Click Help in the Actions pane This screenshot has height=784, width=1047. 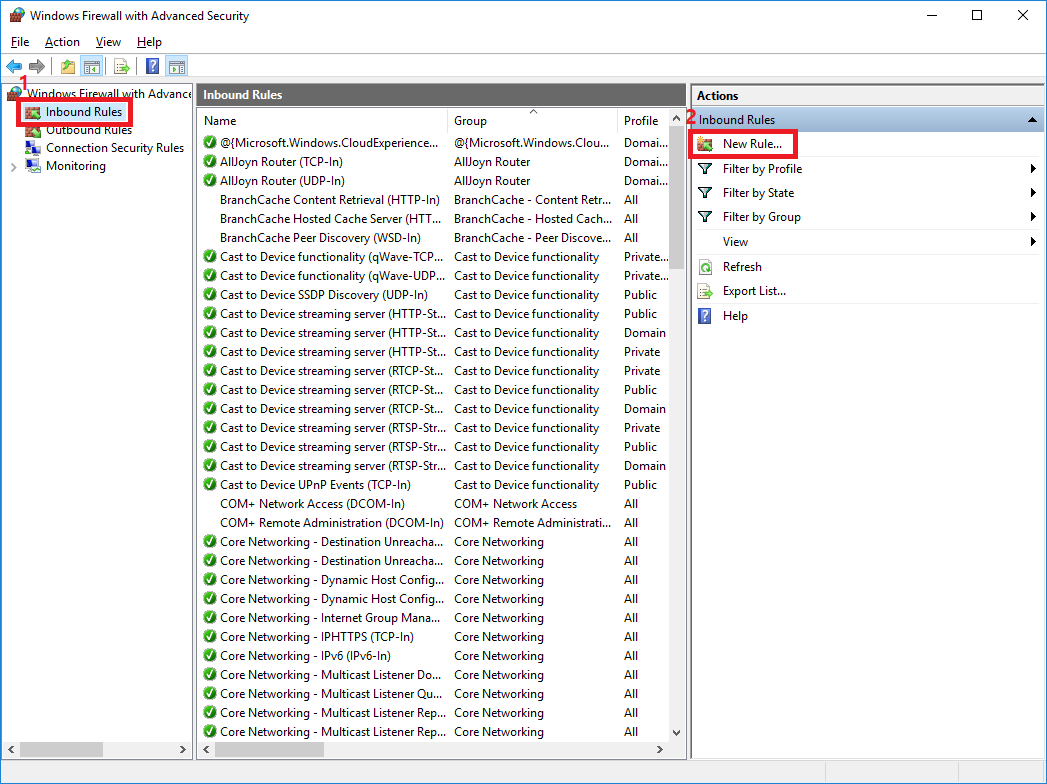click(x=735, y=316)
